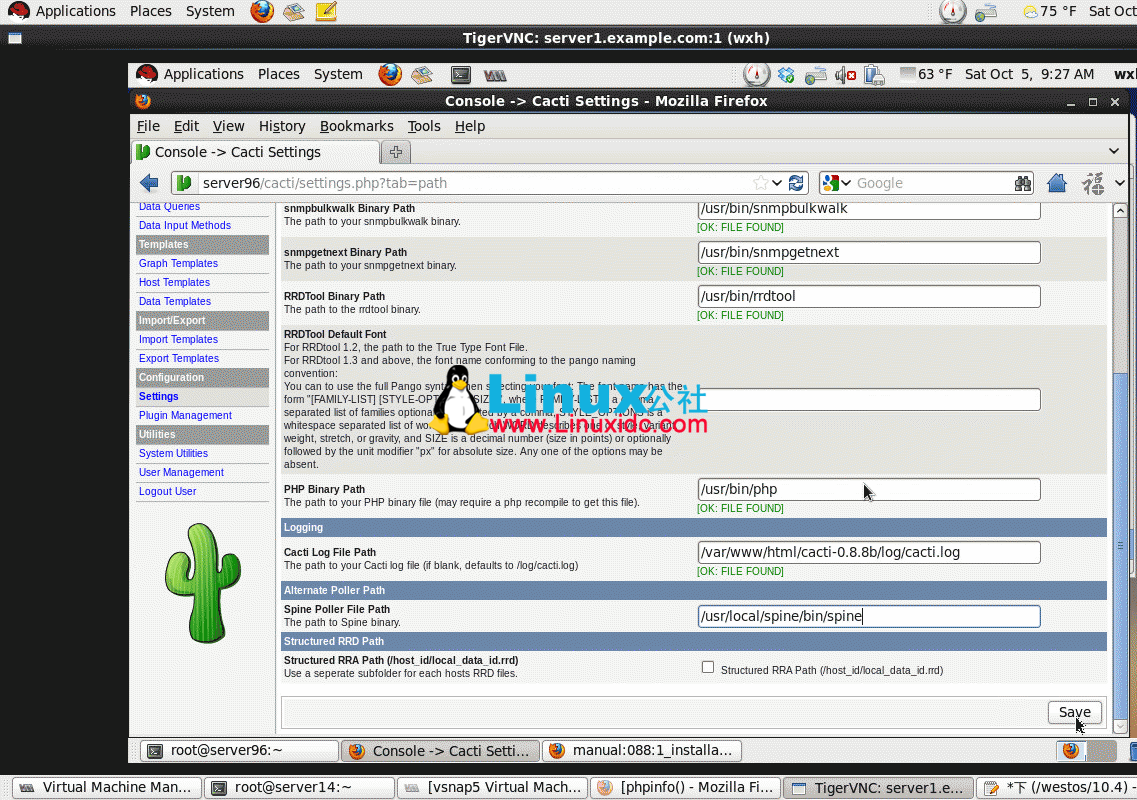Enable the Structured RRA Path checkbox
This screenshot has width=1137, height=800.
(708, 666)
